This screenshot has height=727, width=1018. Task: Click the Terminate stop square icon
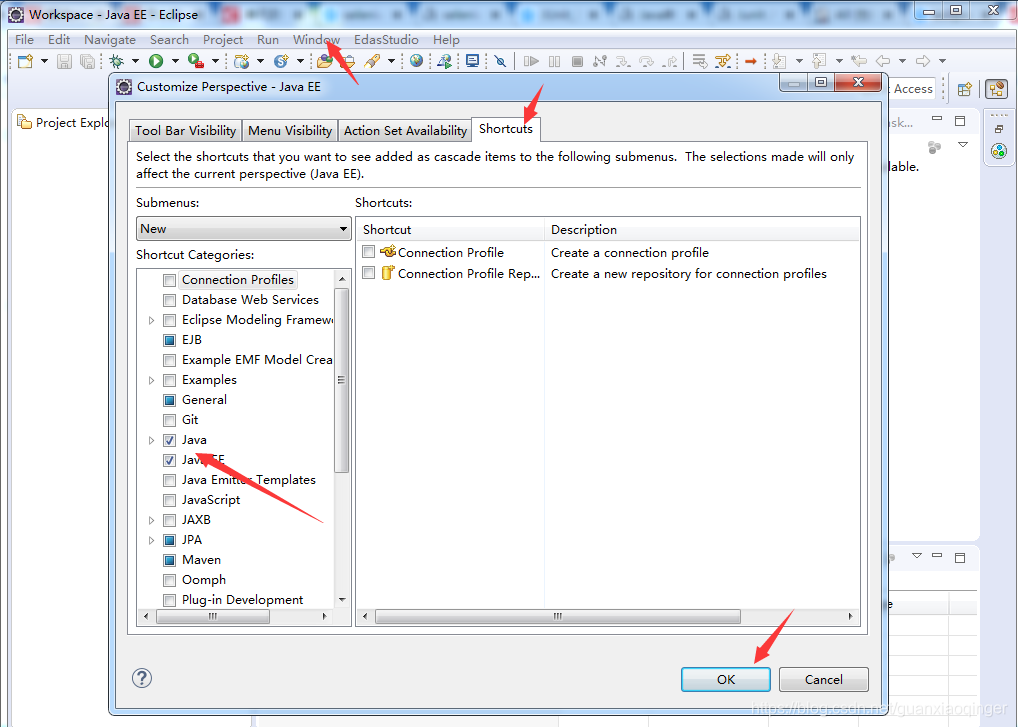tap(577, 61)
